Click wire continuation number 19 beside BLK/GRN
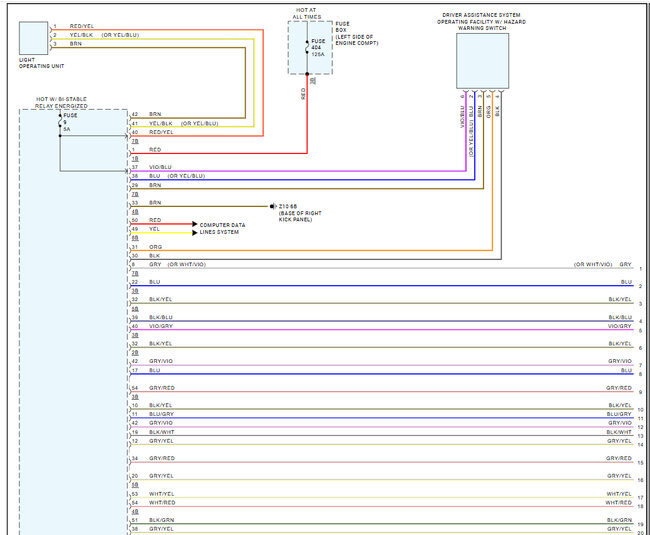 [640, 524]
